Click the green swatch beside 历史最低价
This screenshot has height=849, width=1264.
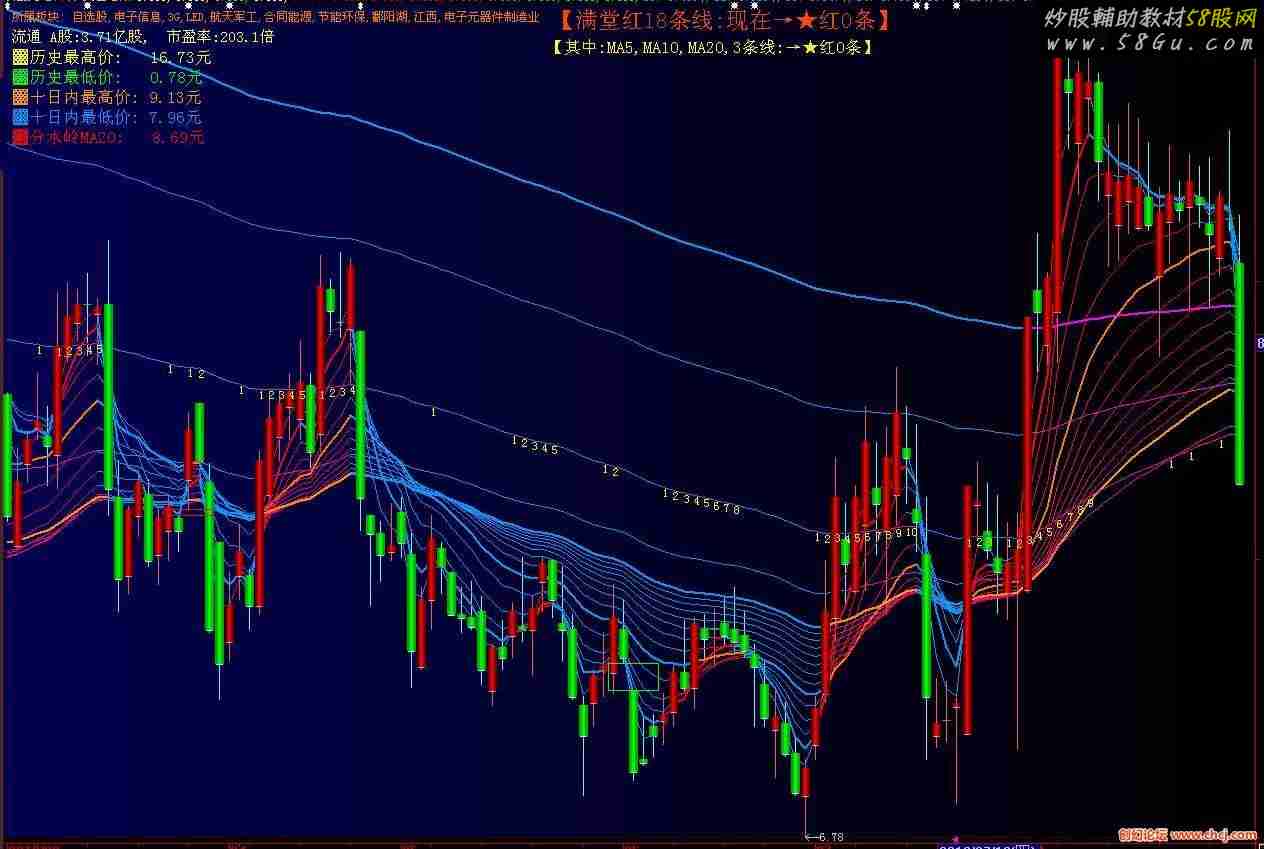(x=20, y=77)
